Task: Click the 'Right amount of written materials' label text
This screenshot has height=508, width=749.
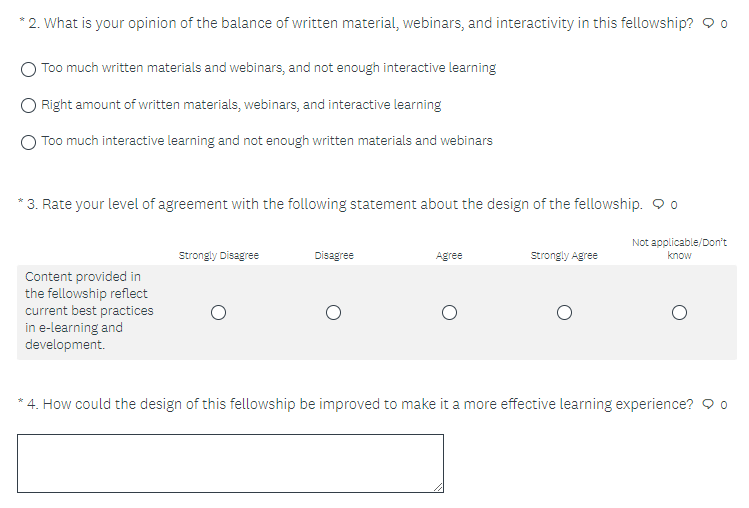Action: pos(241,105)
